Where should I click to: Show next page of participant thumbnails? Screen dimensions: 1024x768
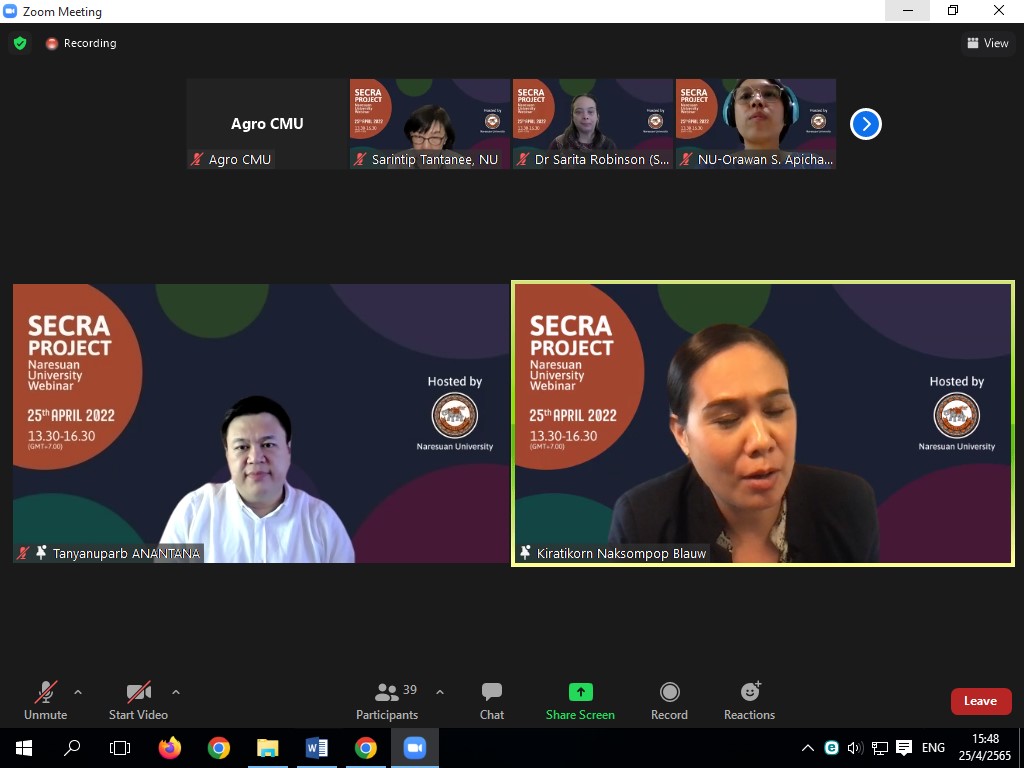[x=866, y=124]
